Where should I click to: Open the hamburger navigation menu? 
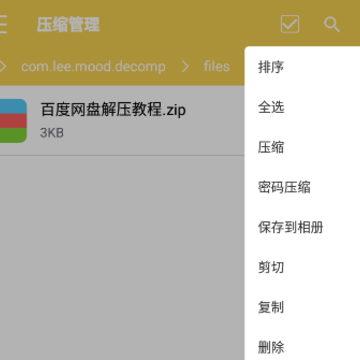click(3, 24)
